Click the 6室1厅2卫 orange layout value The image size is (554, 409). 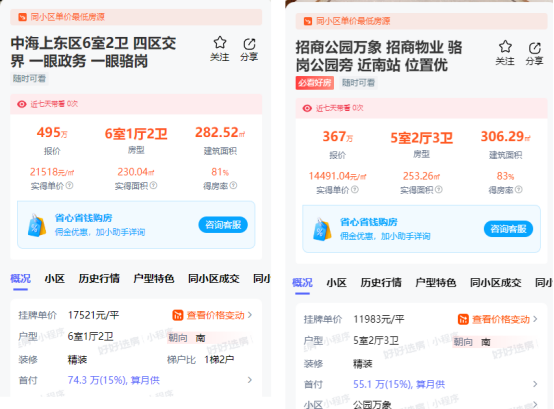click(136, 134)
